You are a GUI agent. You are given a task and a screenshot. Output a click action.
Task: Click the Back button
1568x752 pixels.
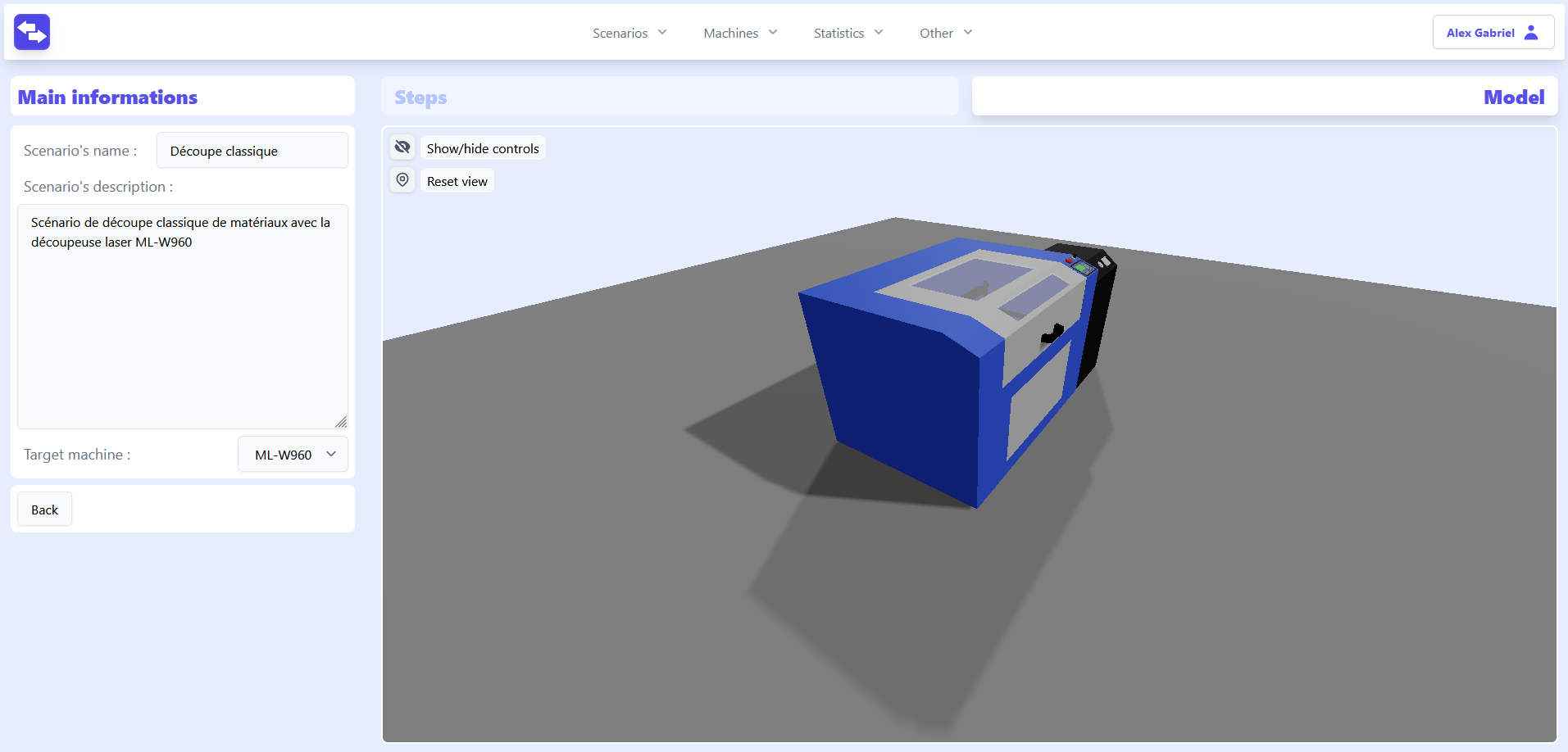(x=44, y=510)
